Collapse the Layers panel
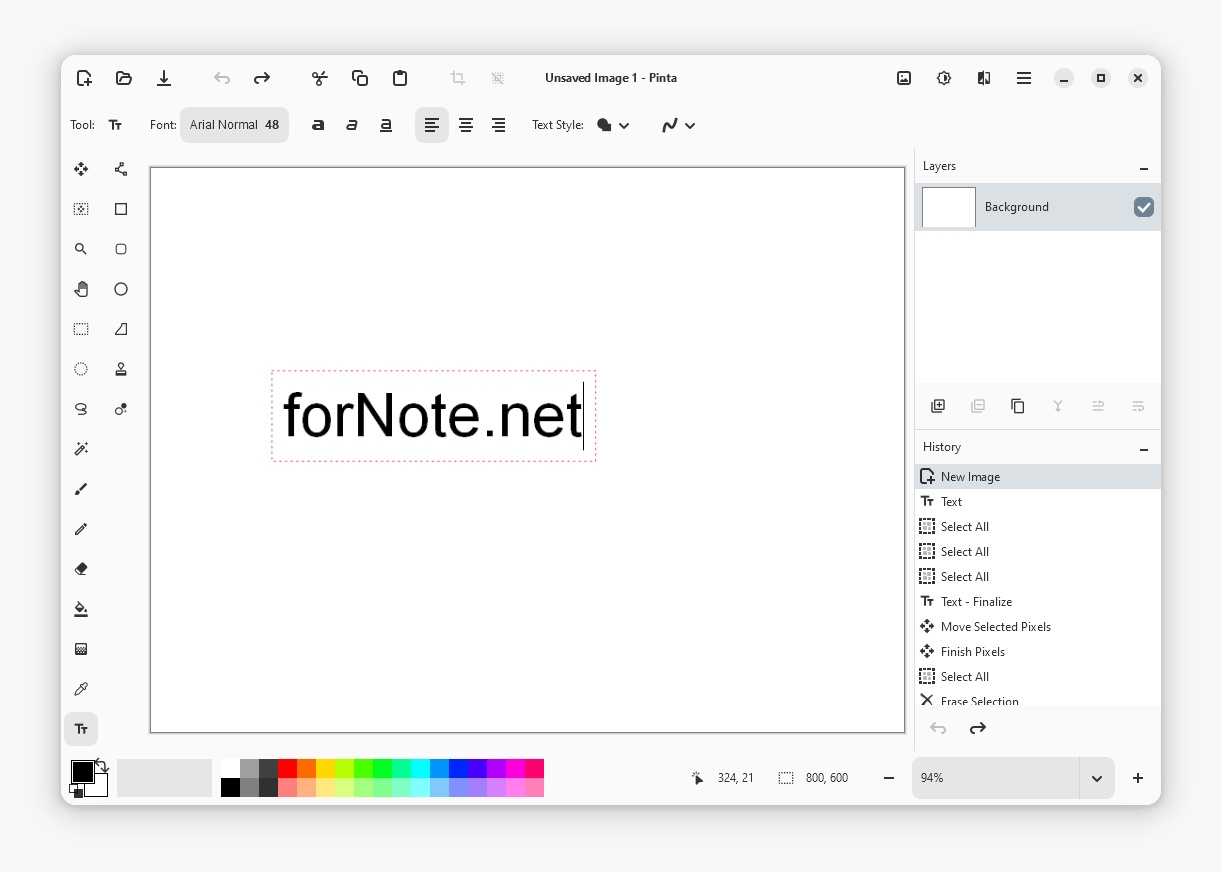 1144,167
